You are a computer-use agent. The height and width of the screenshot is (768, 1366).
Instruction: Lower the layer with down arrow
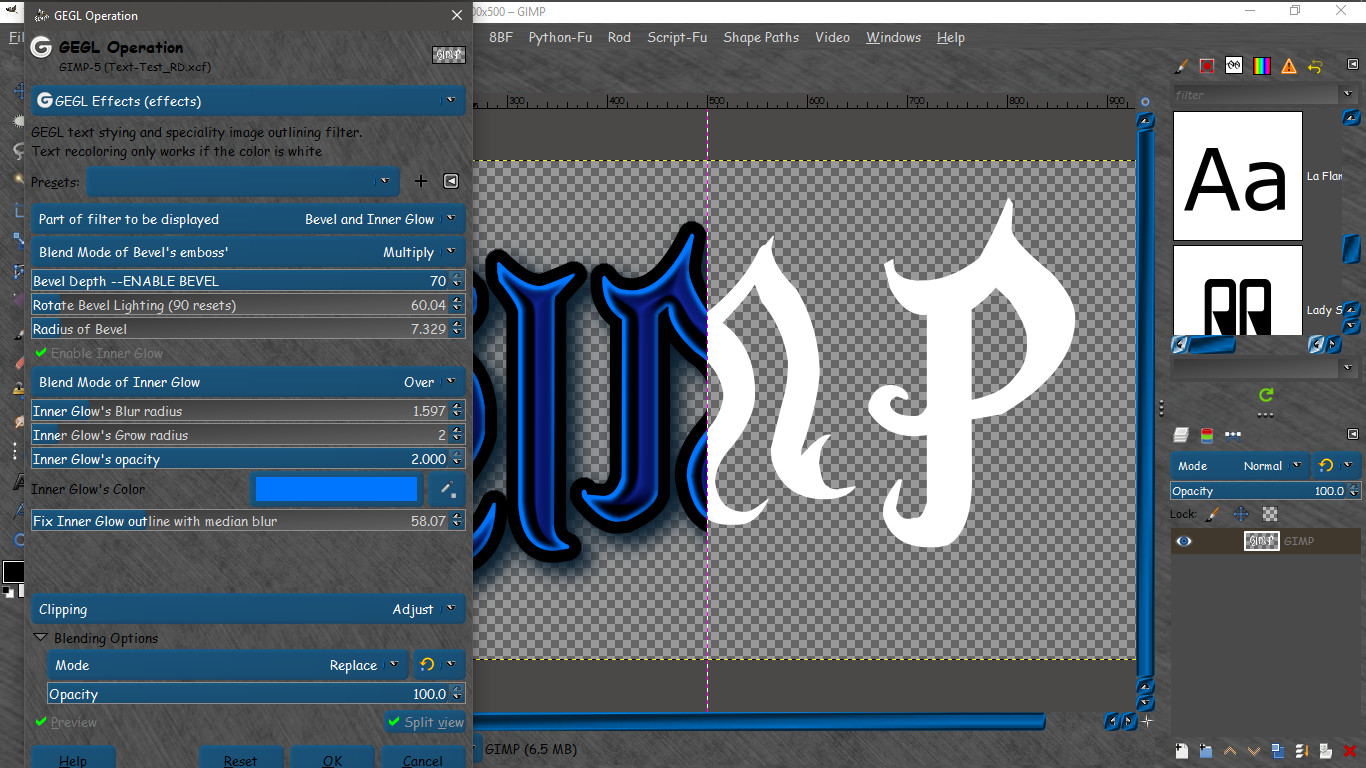pyautogui.click(x=1254, y=751)
